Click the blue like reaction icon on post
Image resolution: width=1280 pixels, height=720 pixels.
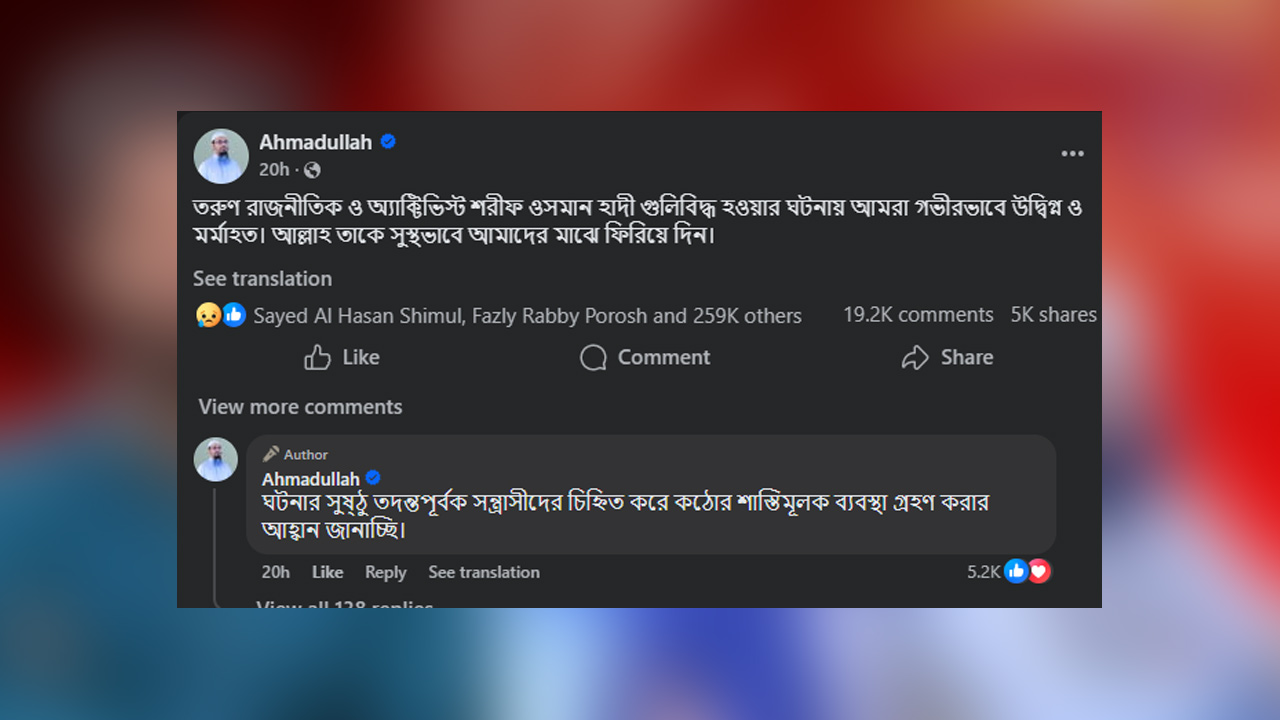coord(234,315)
